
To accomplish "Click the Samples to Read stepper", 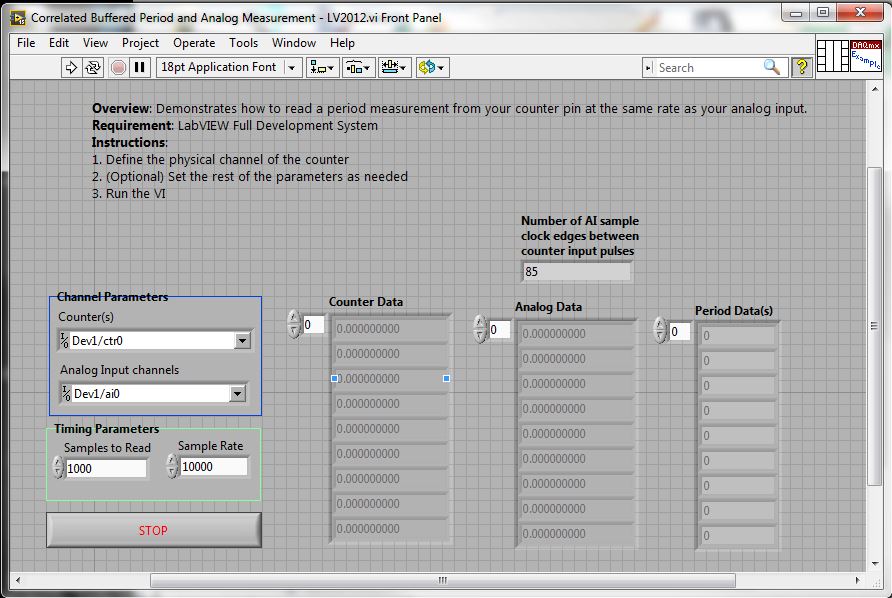I will point(57,468).
